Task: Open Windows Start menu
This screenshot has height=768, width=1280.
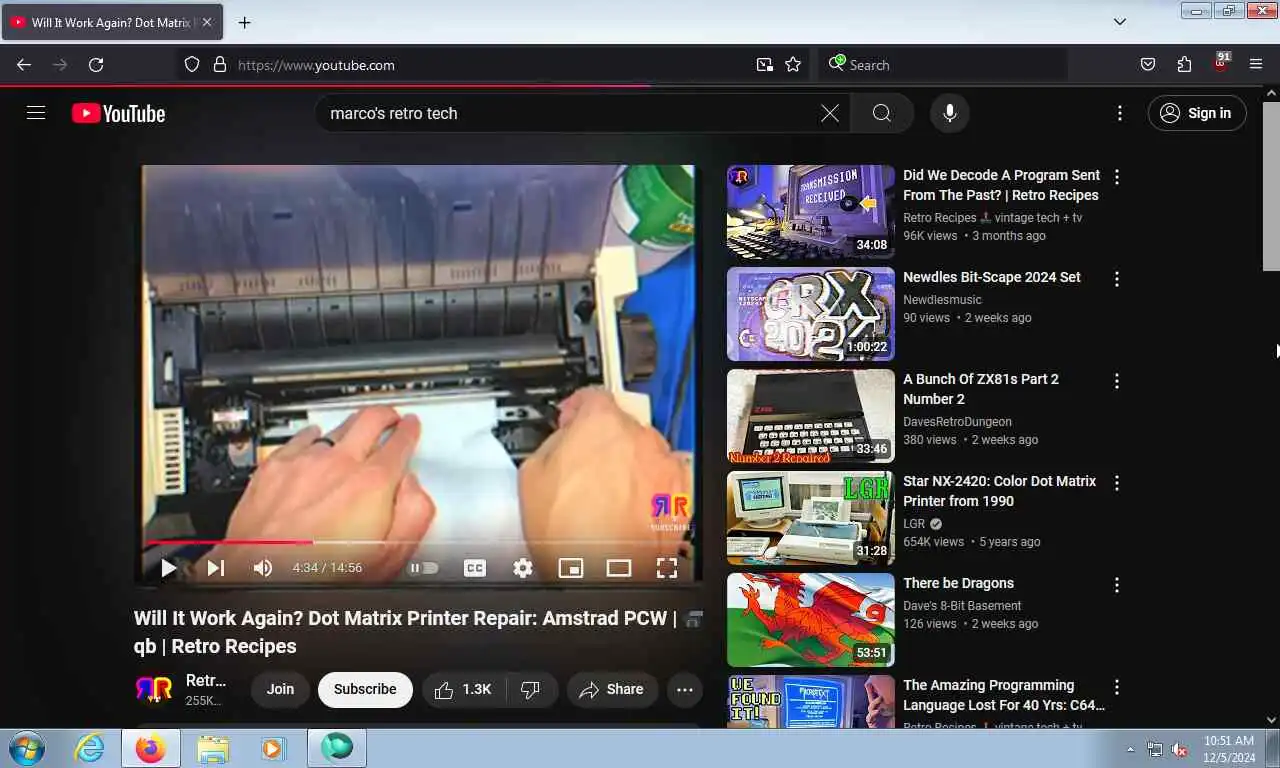Action: tap(25, 748)
